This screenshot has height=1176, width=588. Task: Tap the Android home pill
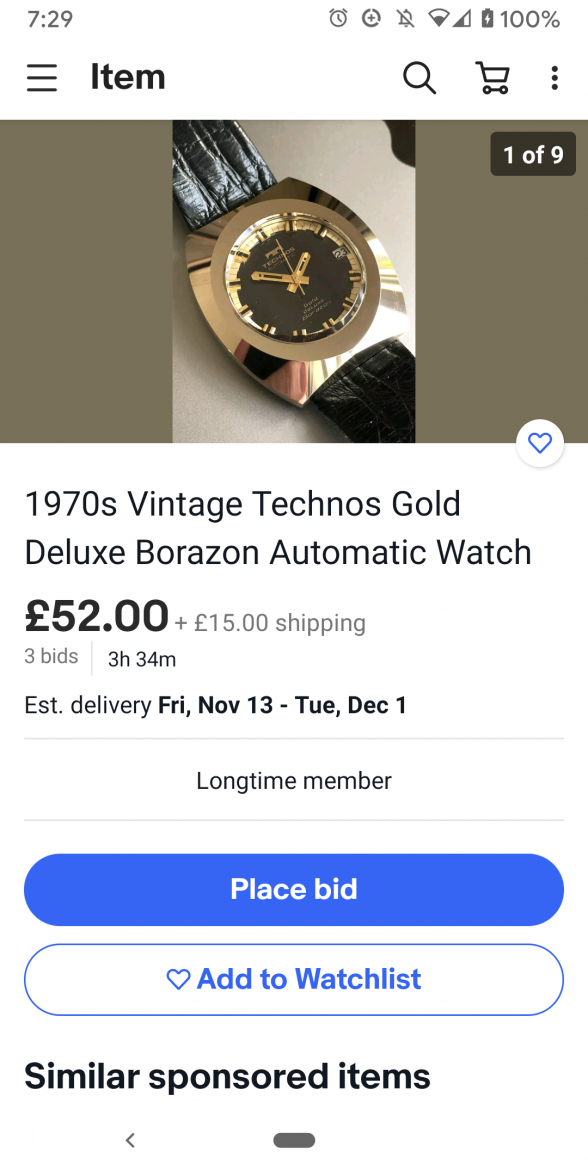294,1140
